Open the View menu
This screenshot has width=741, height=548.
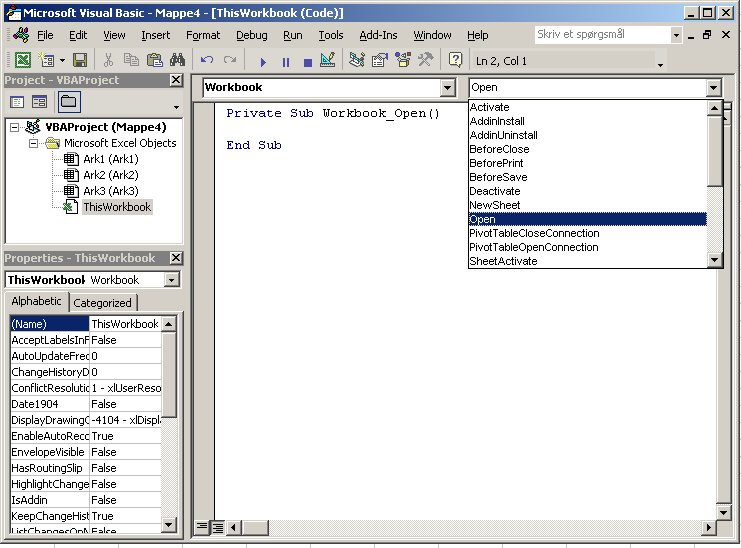pyautogui.click(x=114, y=35)
